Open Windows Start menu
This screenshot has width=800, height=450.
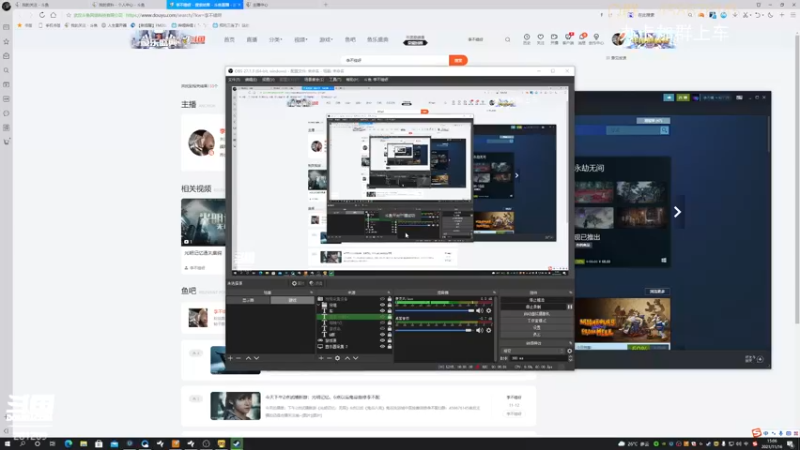[x=7, y=444]
